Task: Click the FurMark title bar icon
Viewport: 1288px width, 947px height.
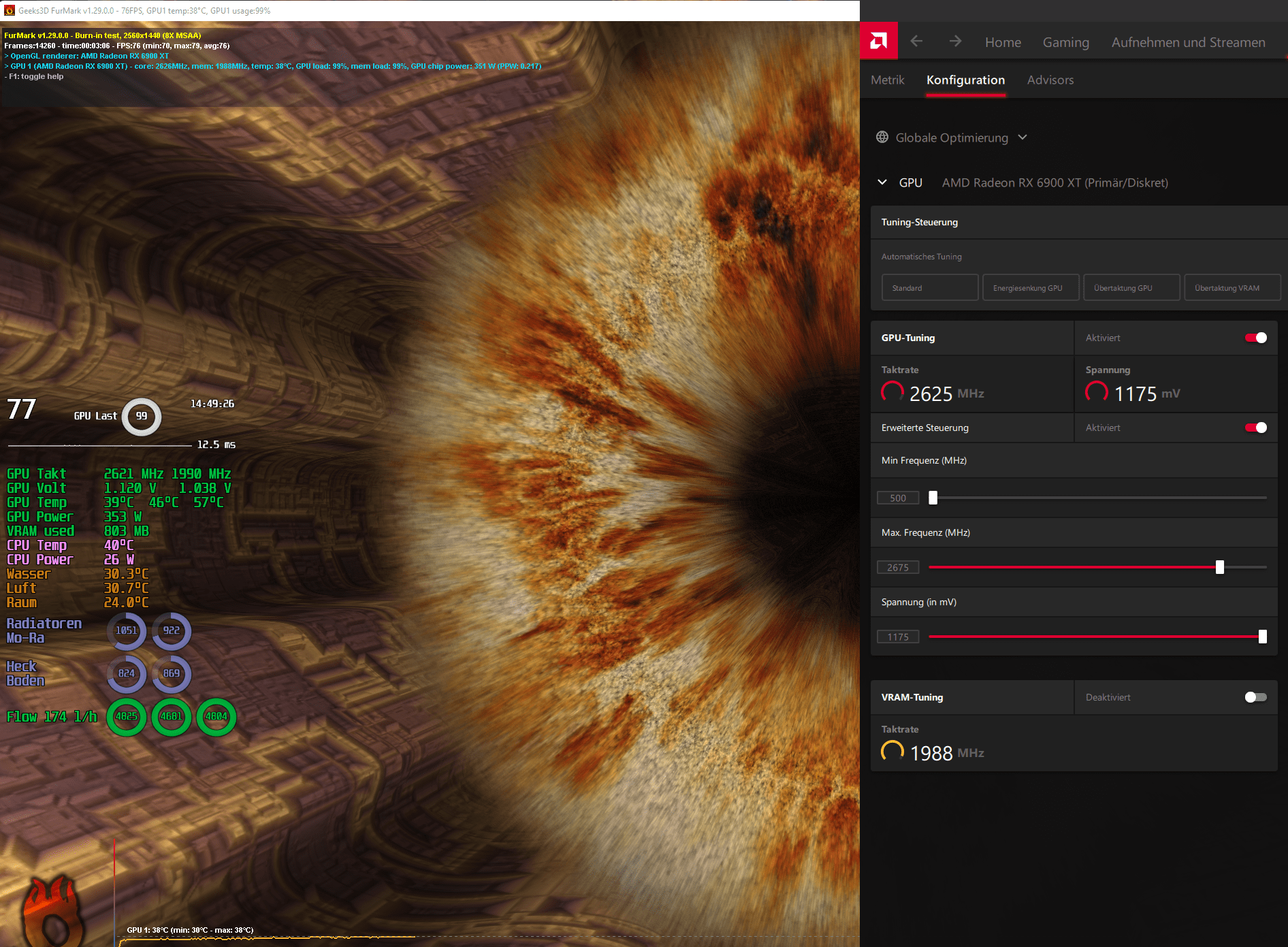Action: point(10,10)
